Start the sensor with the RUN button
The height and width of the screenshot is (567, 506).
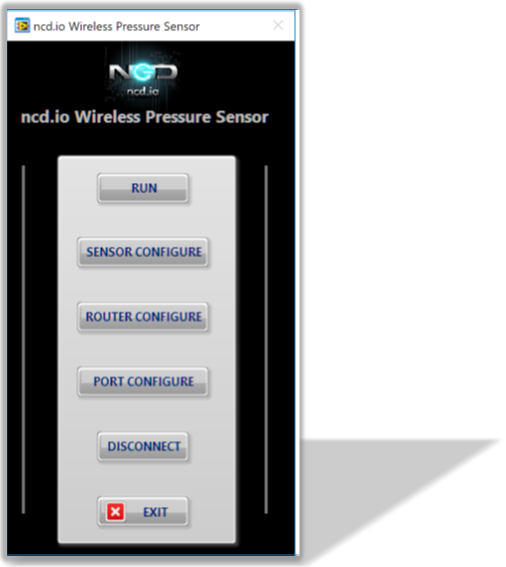point(143,188)
